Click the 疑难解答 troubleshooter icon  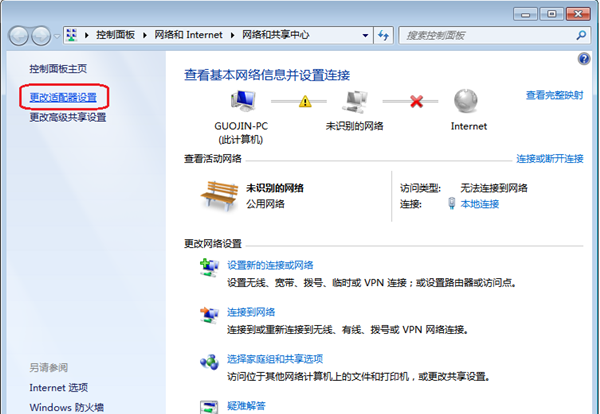tap(209, 407)
